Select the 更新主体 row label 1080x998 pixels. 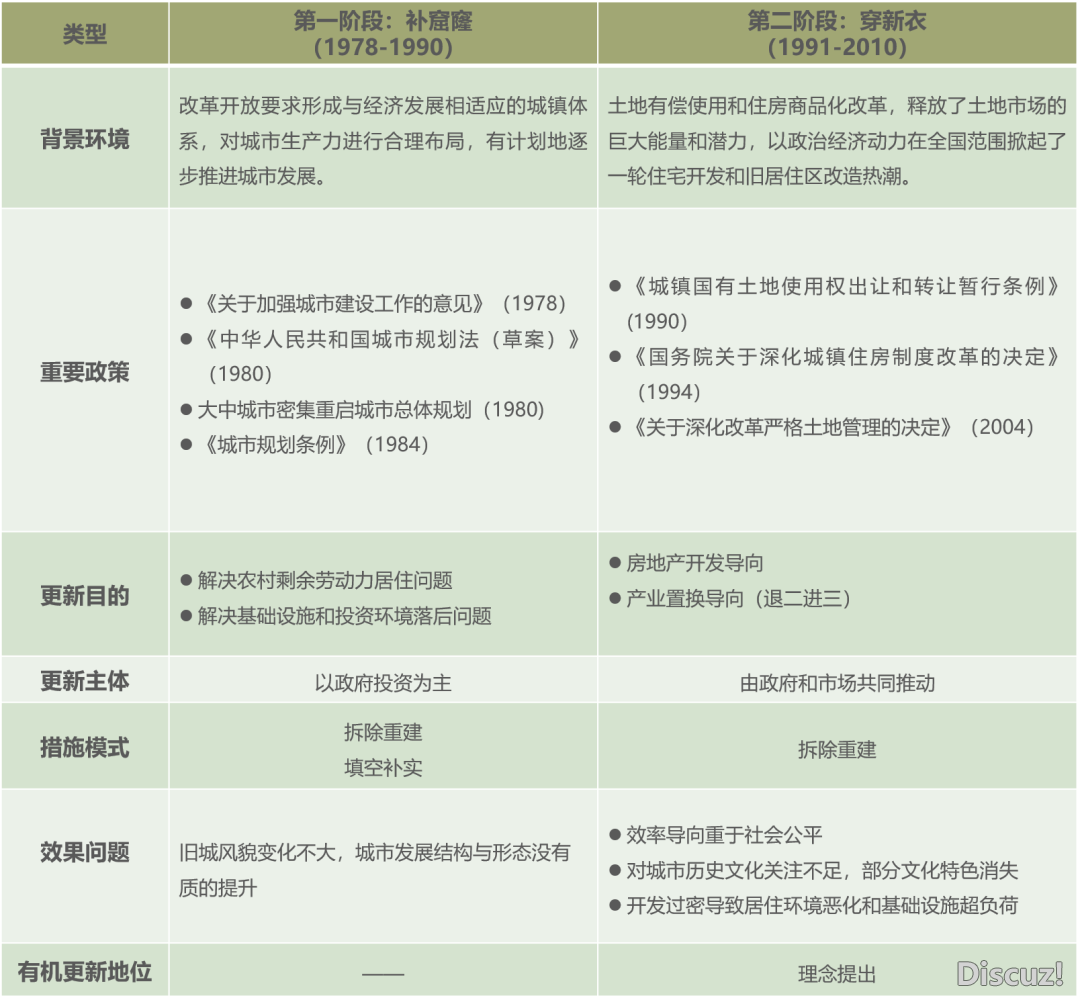[x=84, y=681]
